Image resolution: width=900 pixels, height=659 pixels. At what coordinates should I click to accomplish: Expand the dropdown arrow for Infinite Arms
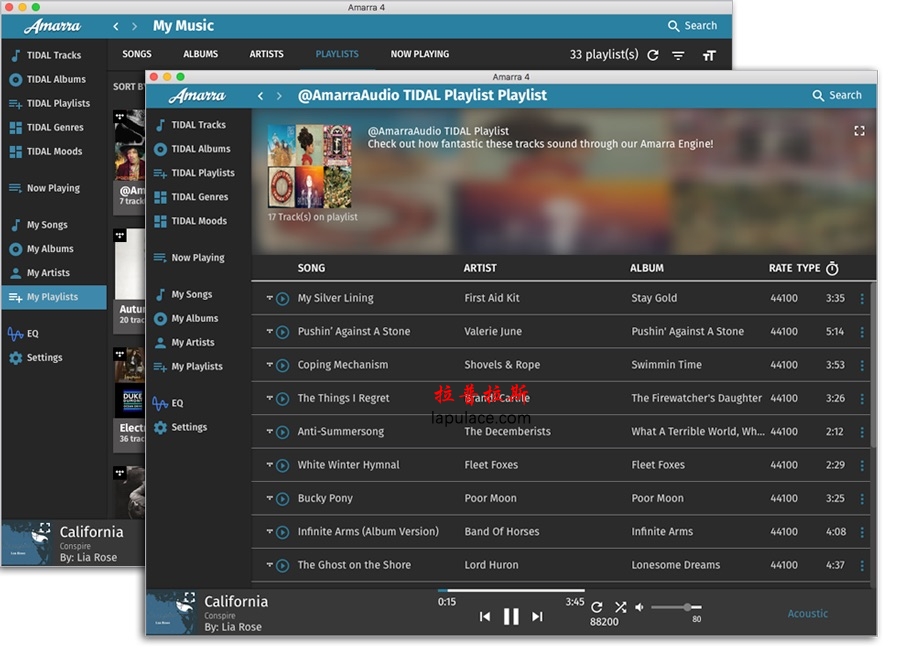[269, 532]
